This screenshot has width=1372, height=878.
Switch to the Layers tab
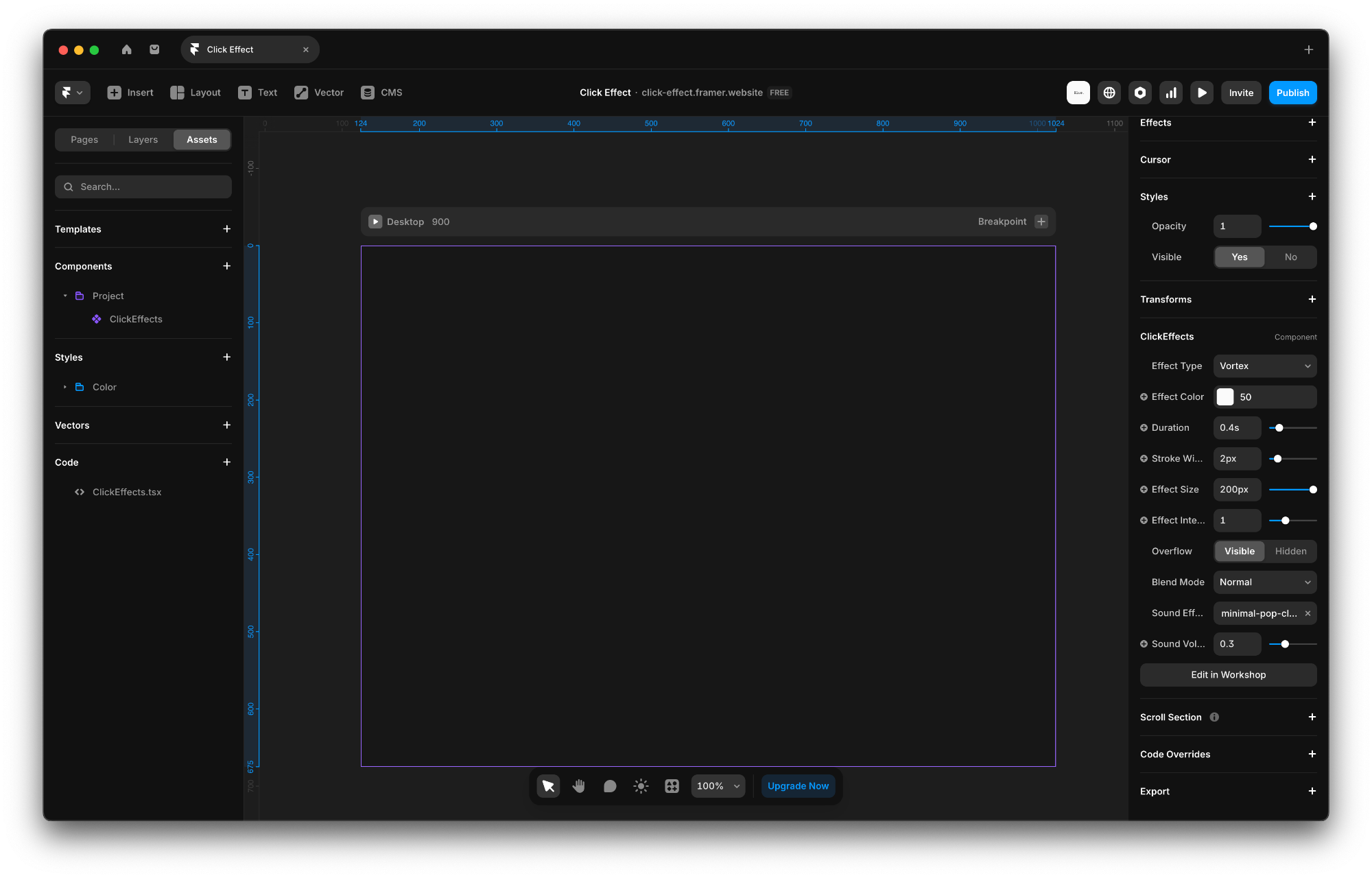(x=143, y=140)
